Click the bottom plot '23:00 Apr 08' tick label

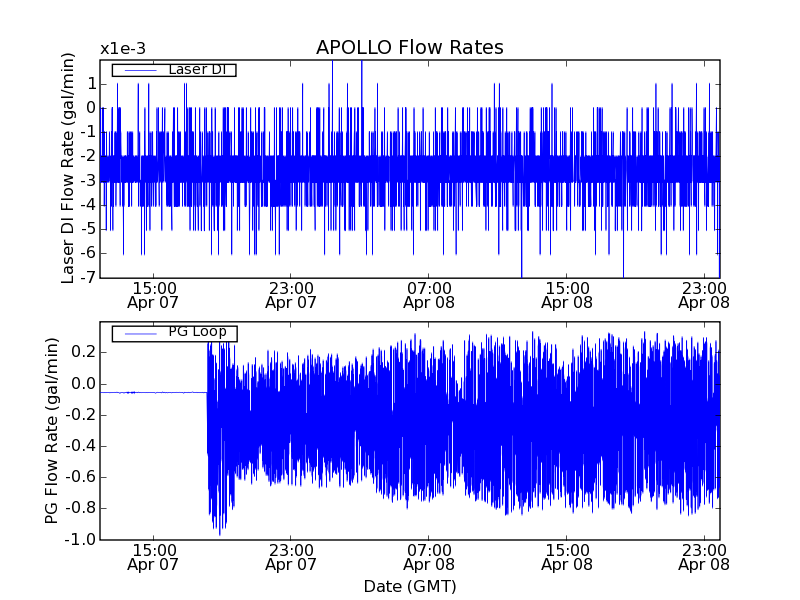tap(704, 557)
